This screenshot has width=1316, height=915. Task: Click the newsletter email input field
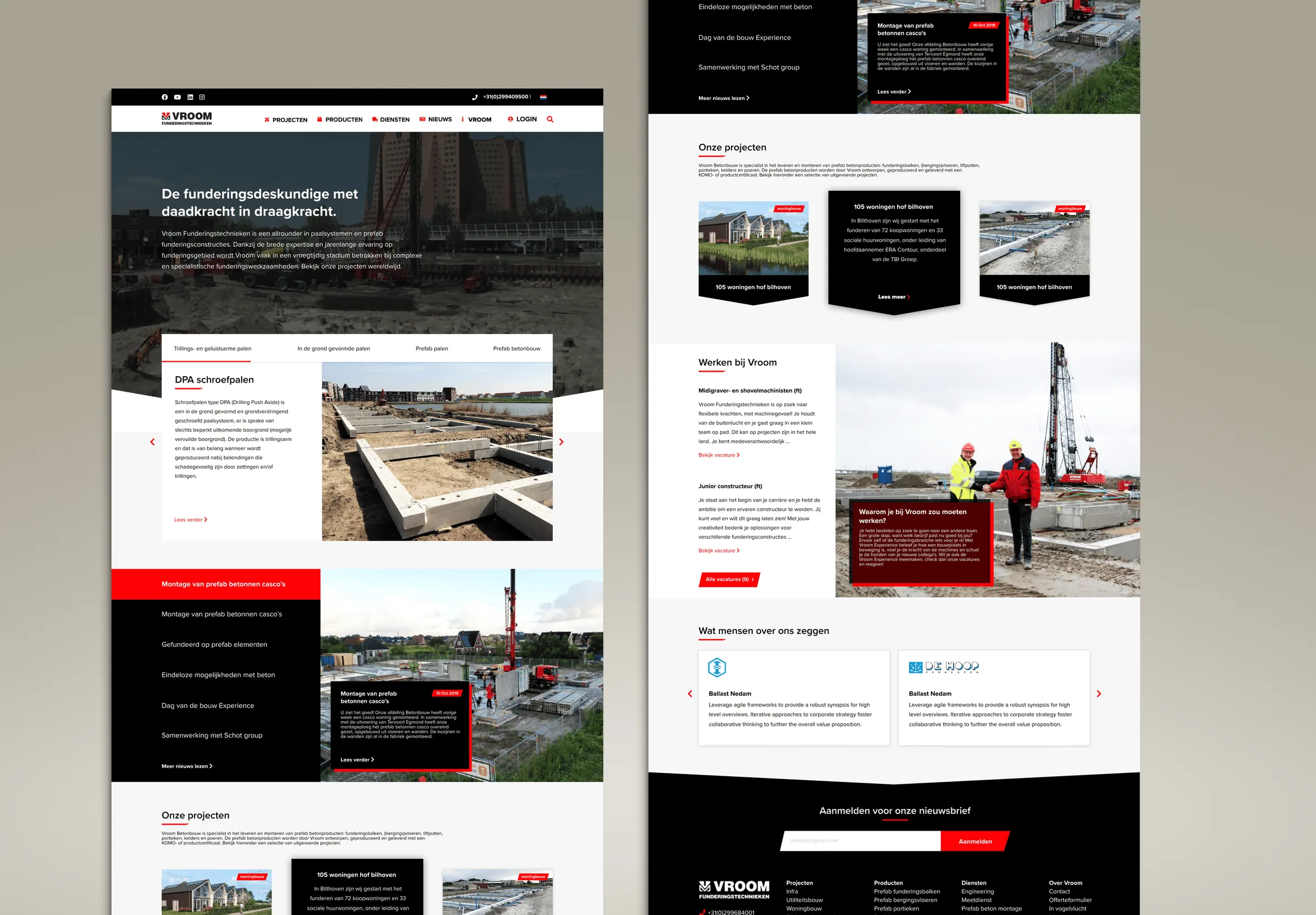coord(861,840)
